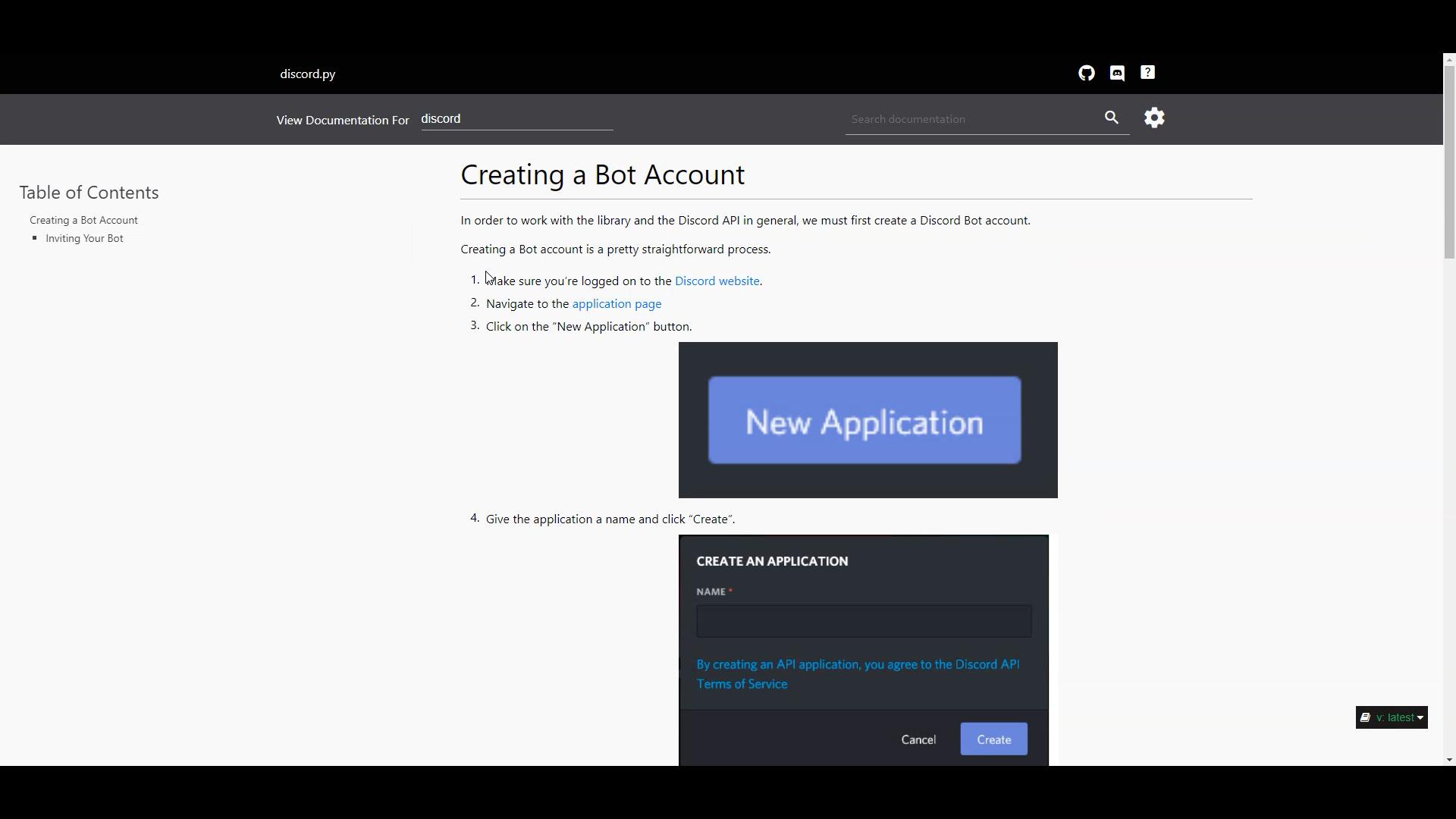This screenshot has height=819, width=1456.
Task: Click the scrollbar up arrow
Action: pos(1449,59)
